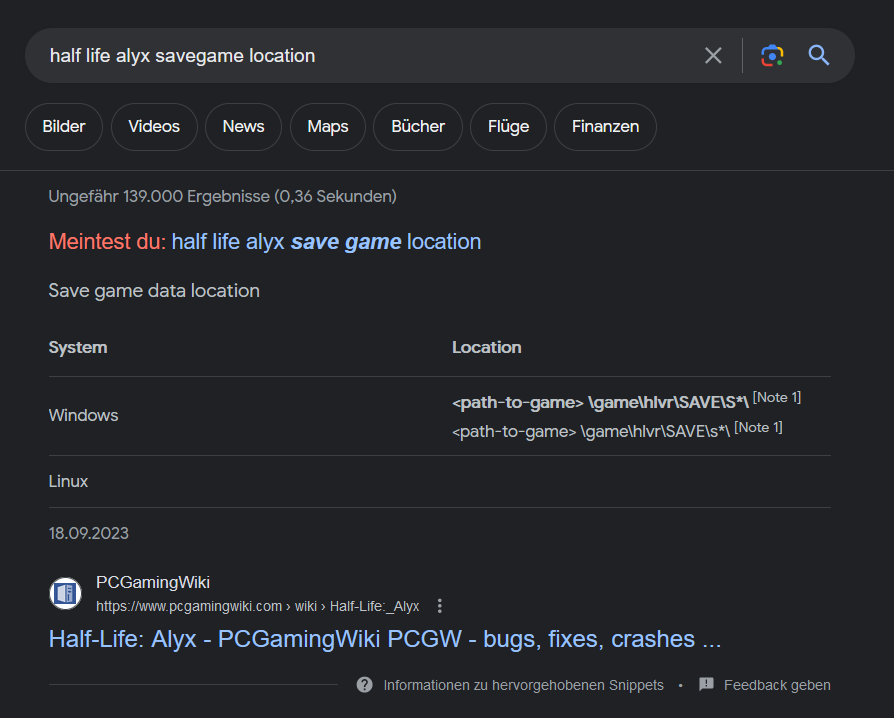Click the 'Ungefähr 139.000 Ergebnisse' result count

(222, 197)
